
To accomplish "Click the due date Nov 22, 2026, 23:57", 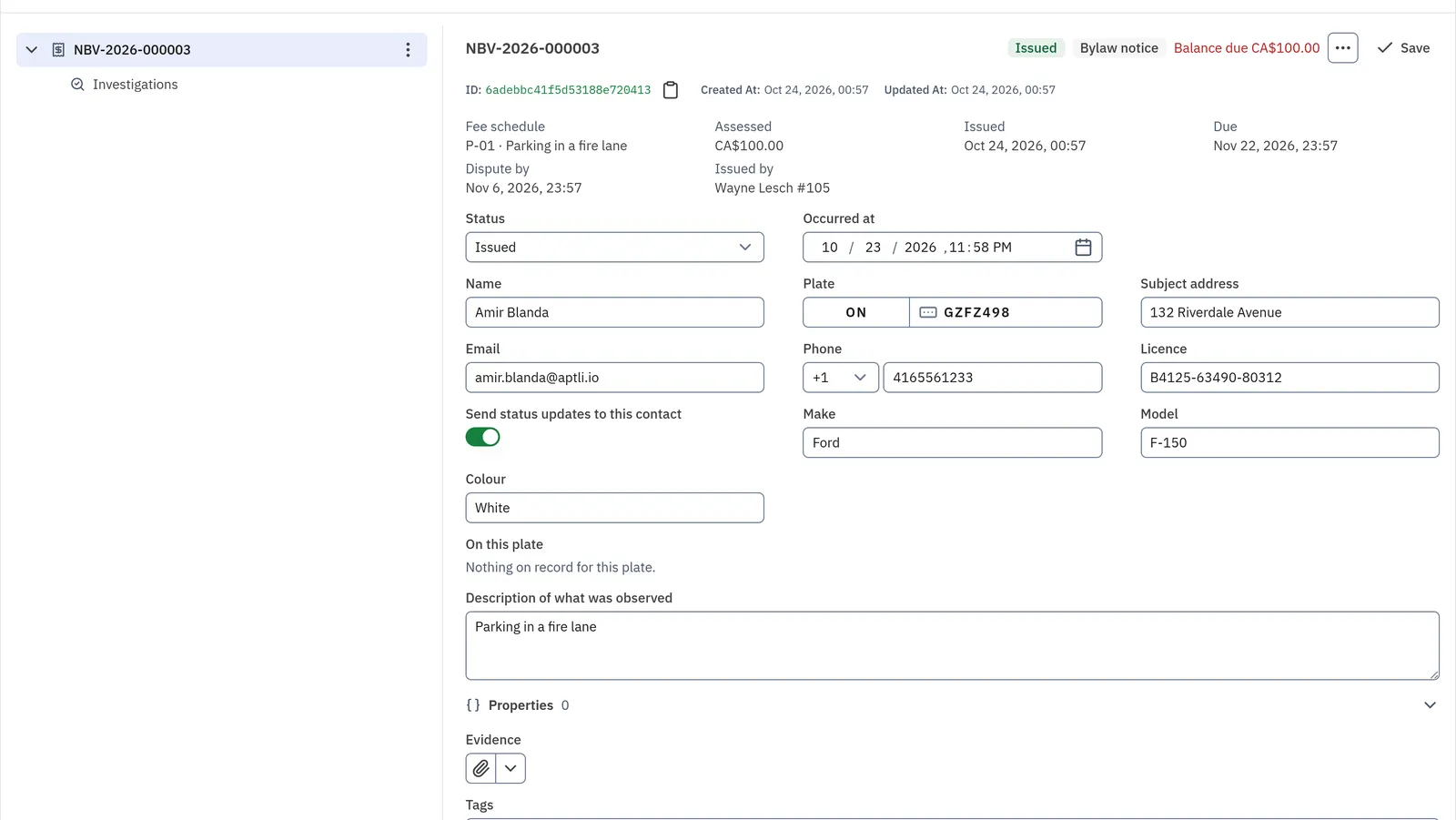I will [x=1275, y=146].
